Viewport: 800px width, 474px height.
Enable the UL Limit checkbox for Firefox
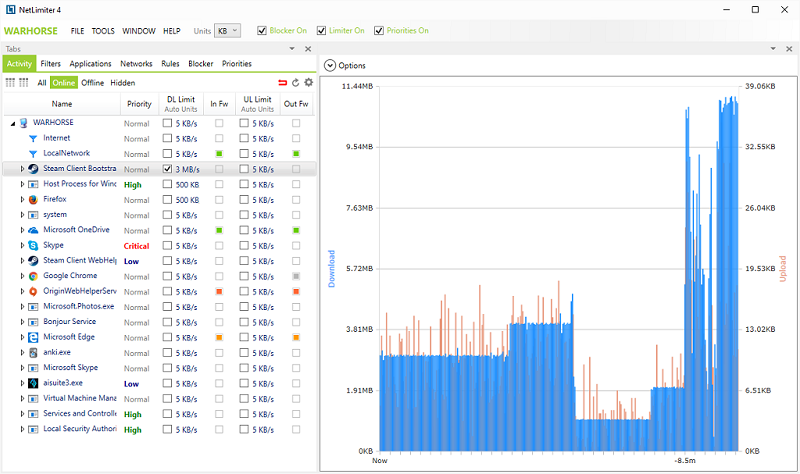coord(244,200)
